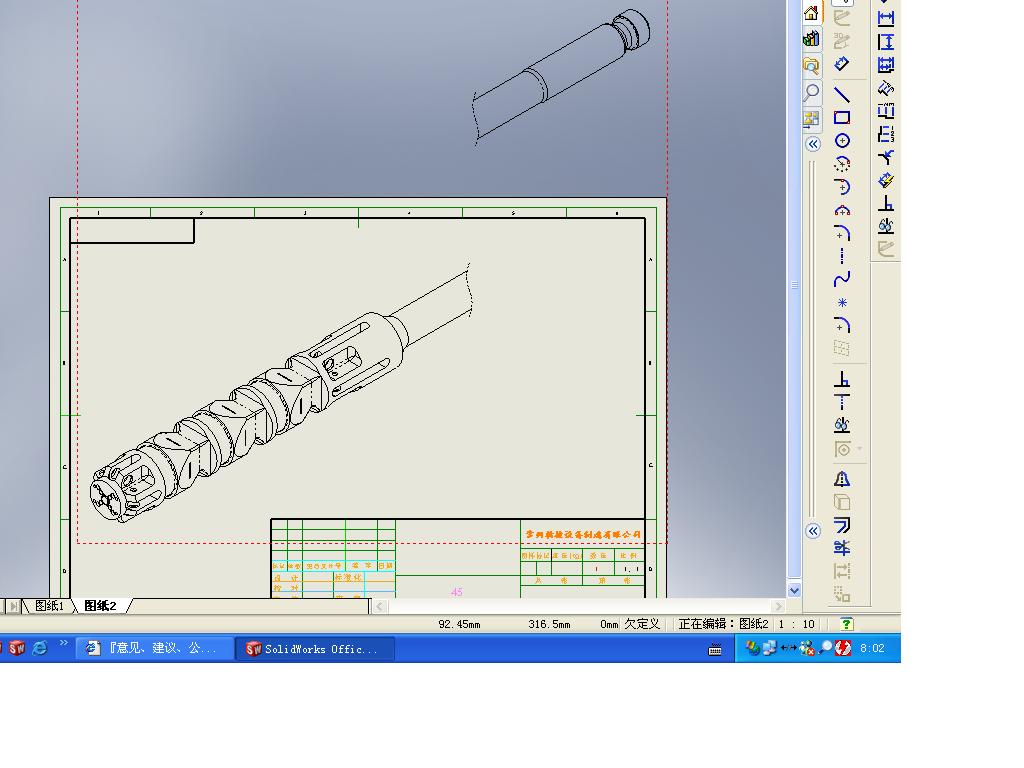The image size is (1024, 768).
Task: Click the 欠定义 status text
Action: (641, 624)
